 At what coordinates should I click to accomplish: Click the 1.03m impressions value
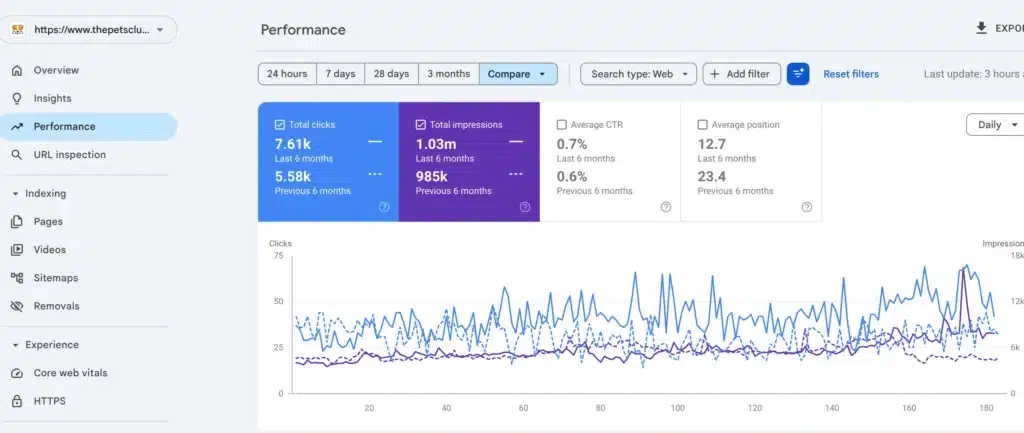coord(436,144)
